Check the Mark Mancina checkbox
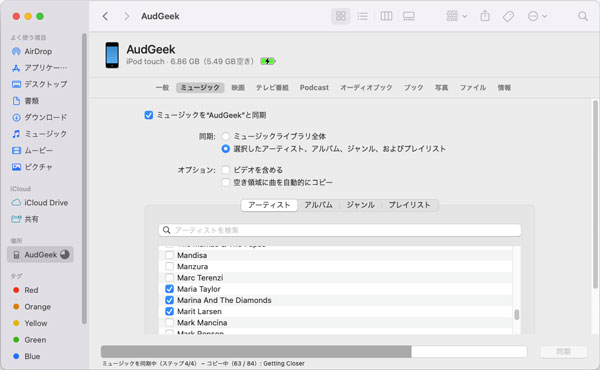Screen dimensions: 600x370 pyautogui.click(x=170, y=323)
